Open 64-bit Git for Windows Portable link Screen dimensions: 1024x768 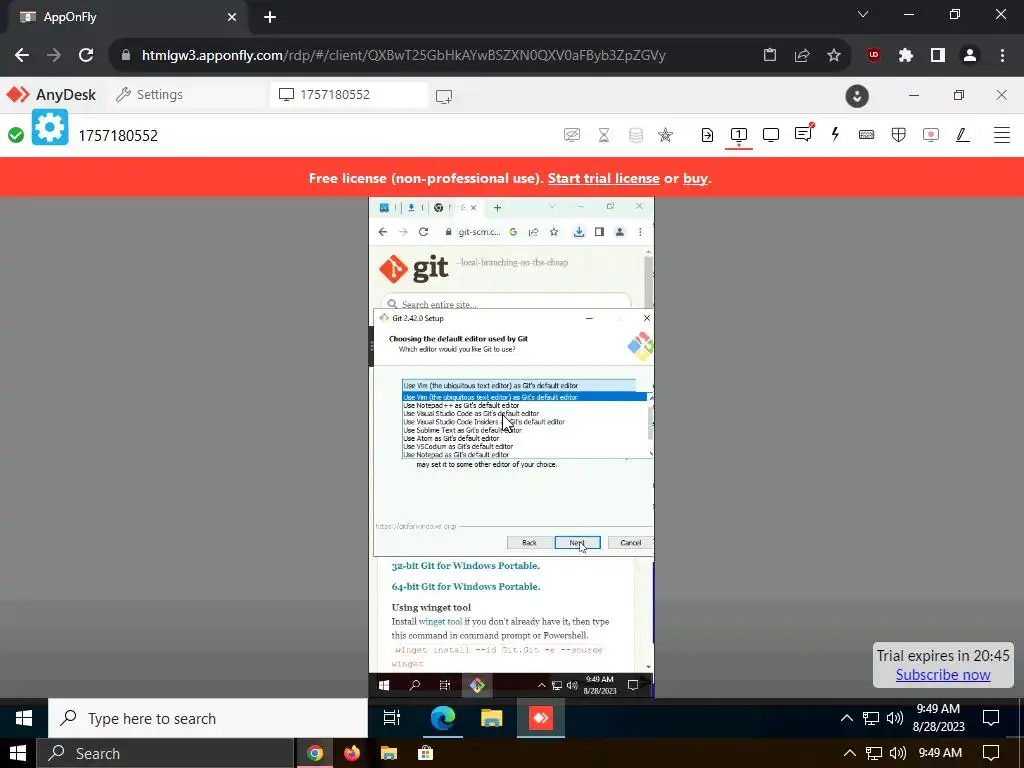tap(466, 586)
